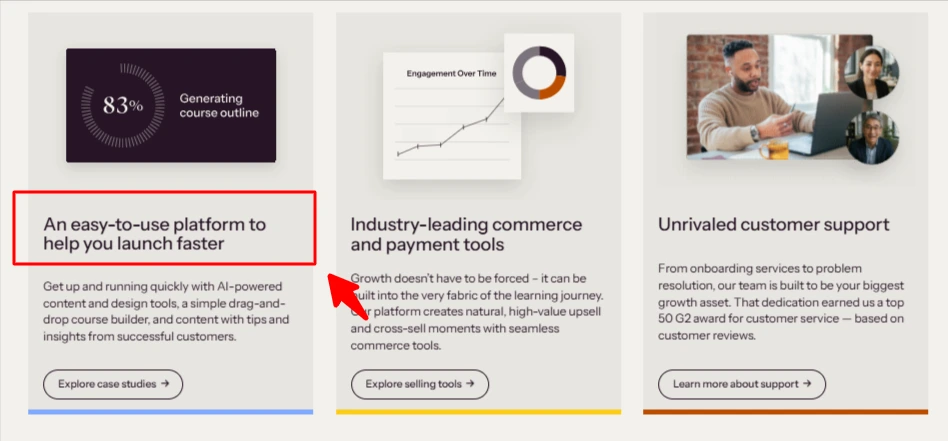
Task: Click the blue accent bar under first card
Action: coord(170,412)
